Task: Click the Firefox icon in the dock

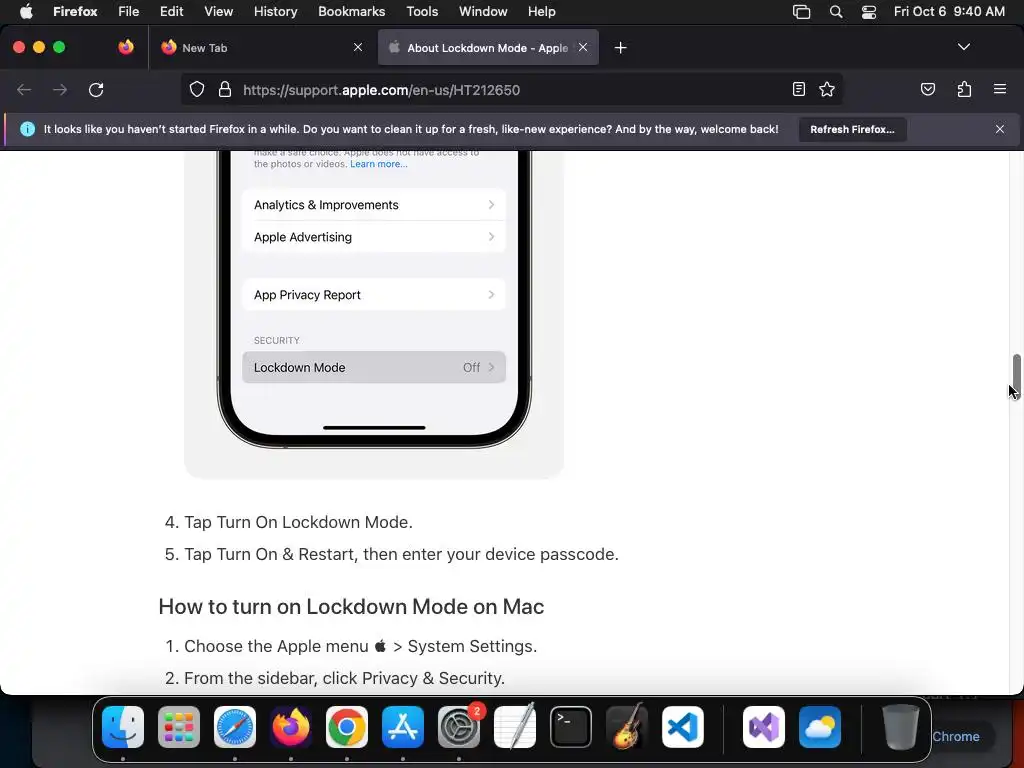Action: pyautogui.click(x=291, y=727)
